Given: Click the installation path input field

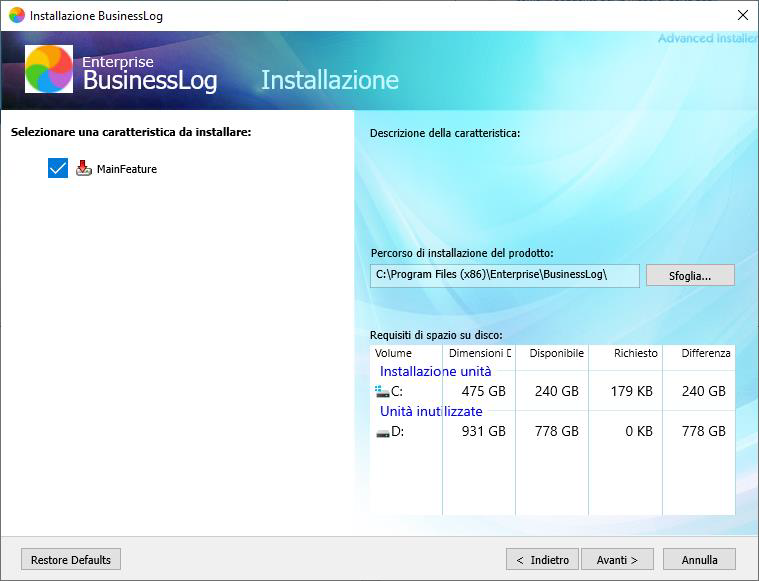Looking at the screenshot, I should [505, 275].
